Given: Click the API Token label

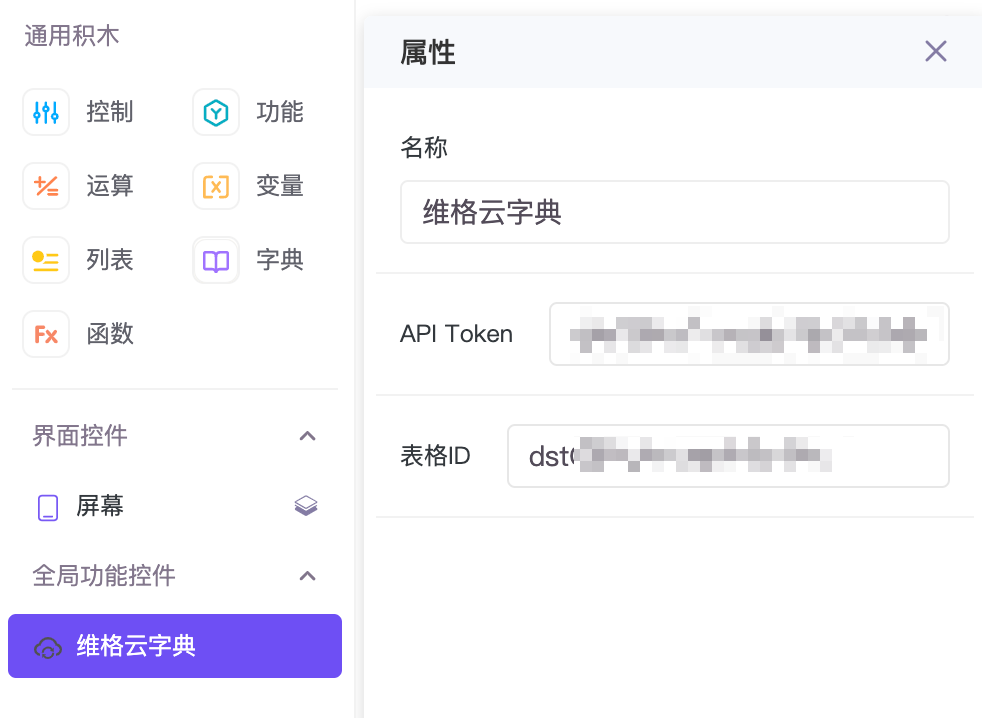Looking at the screenshot, I should pos(457,334).
